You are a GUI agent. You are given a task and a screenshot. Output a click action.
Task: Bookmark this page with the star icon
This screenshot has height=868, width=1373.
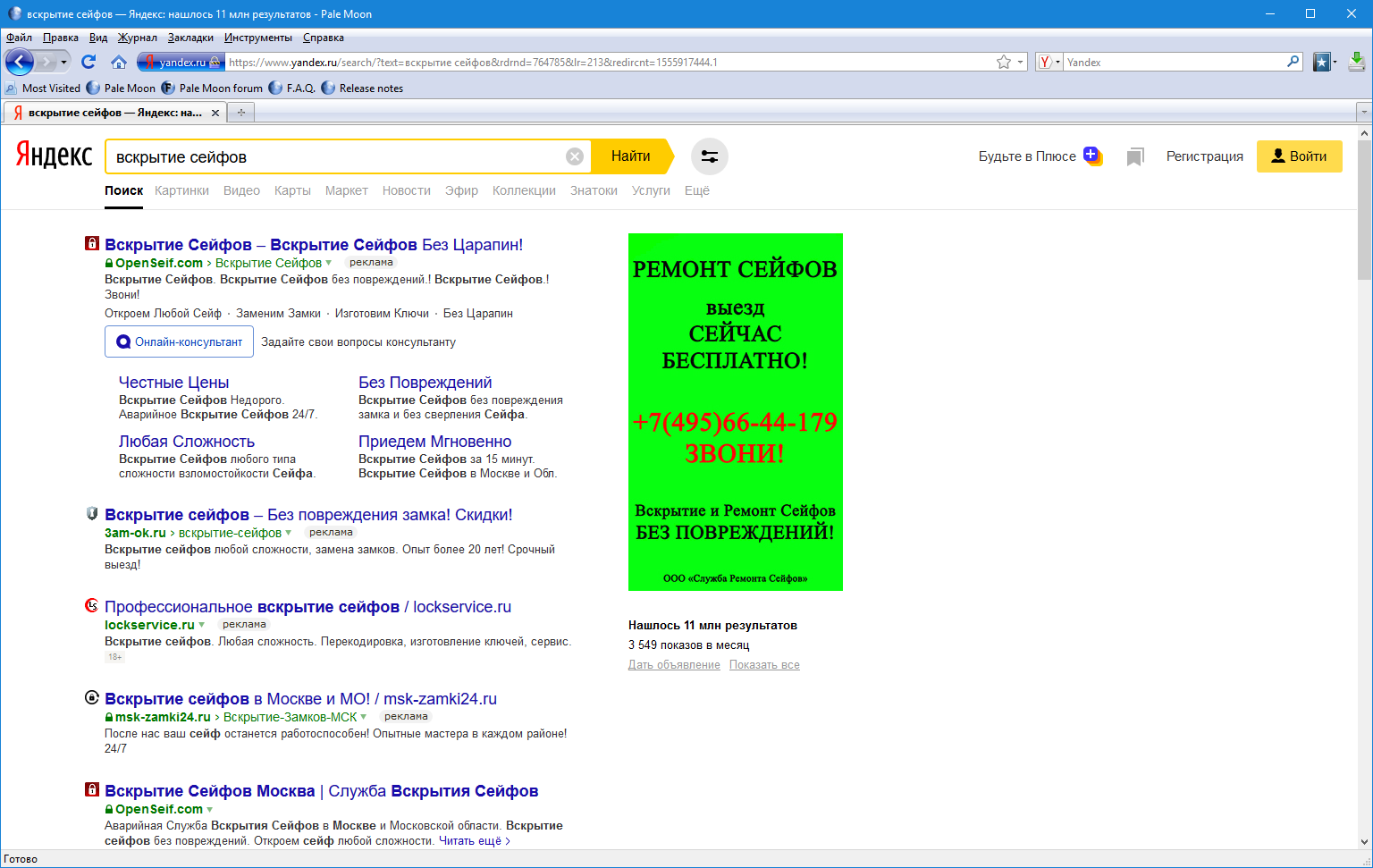point(1004,62)
